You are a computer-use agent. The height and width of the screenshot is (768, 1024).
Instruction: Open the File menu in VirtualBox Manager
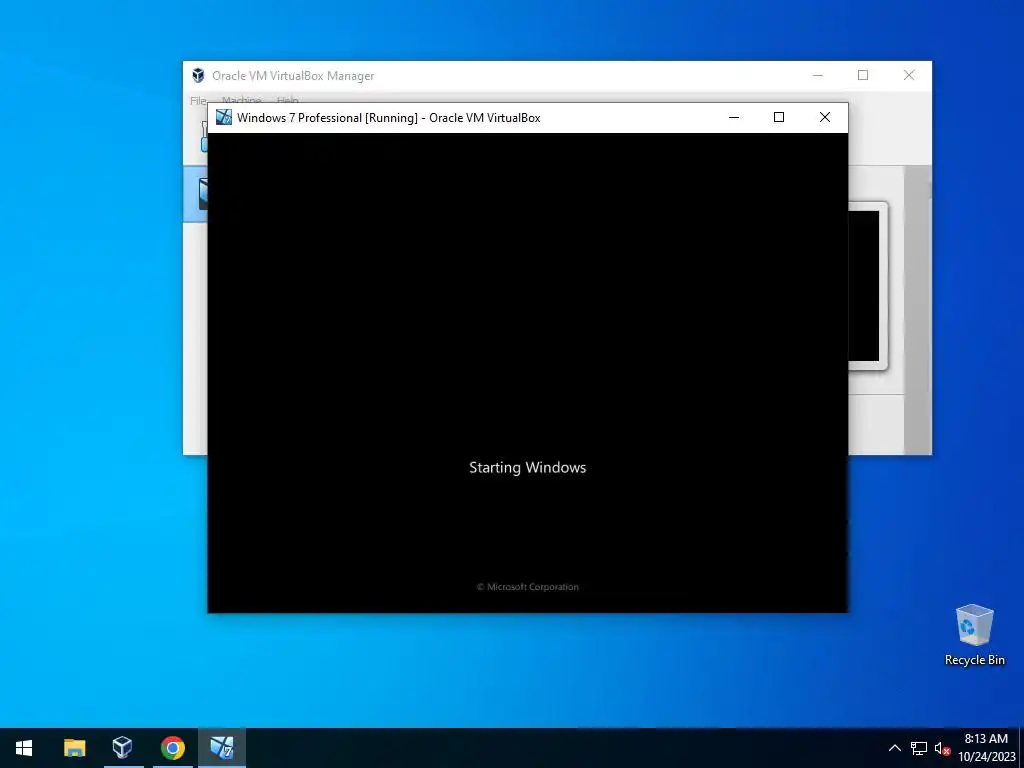pyautogui.click(x=198, y=101)
